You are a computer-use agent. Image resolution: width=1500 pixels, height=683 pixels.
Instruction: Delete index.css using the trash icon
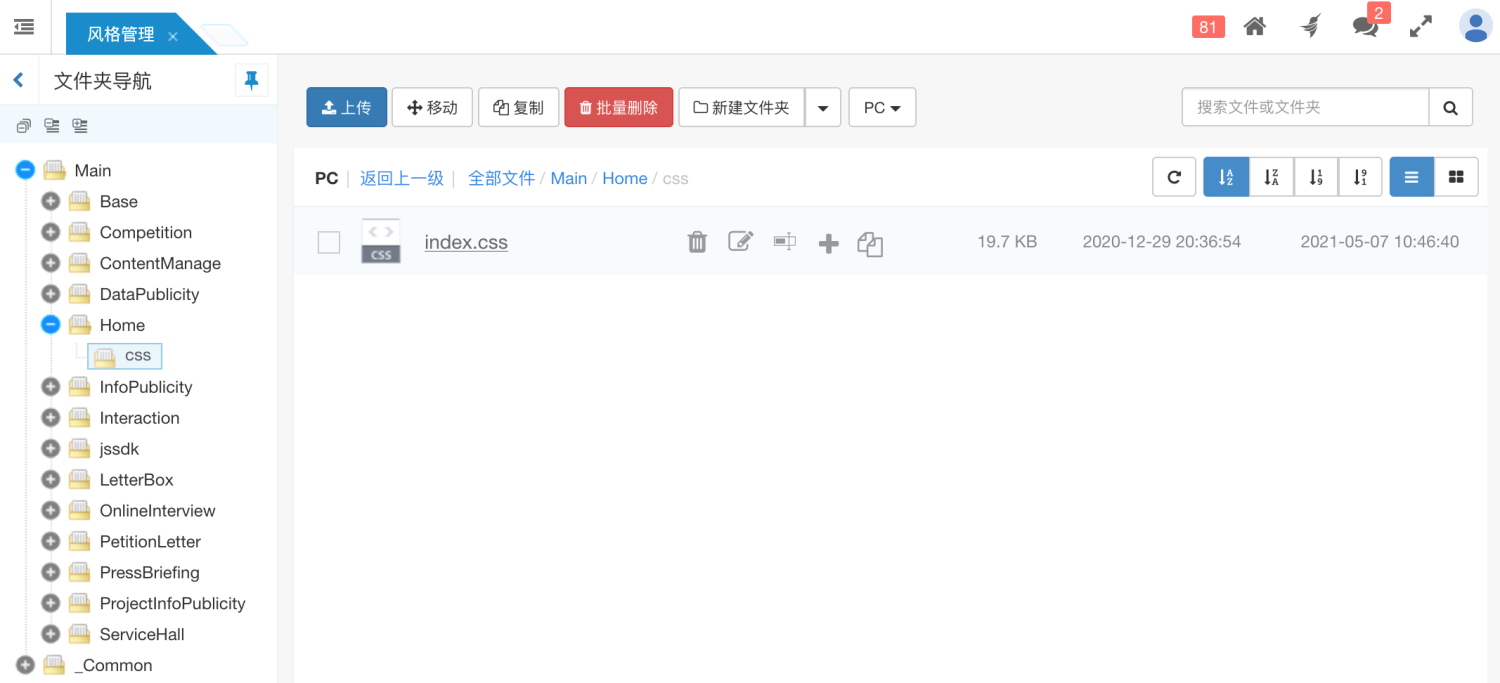tap(697, 242)
